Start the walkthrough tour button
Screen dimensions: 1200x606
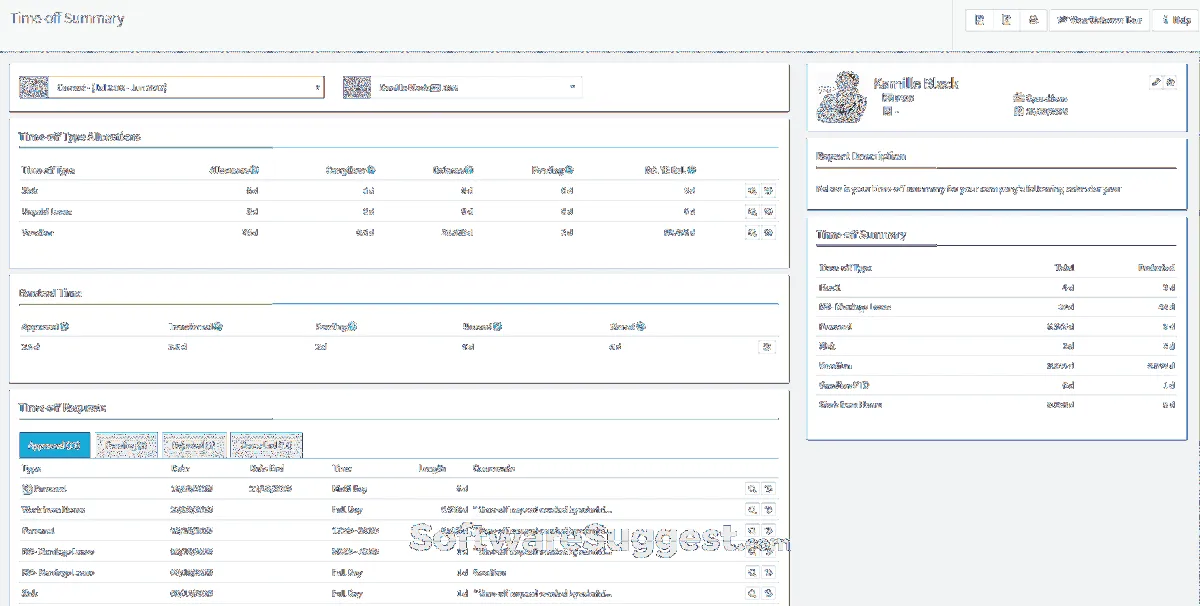[x=1099, y=20]
